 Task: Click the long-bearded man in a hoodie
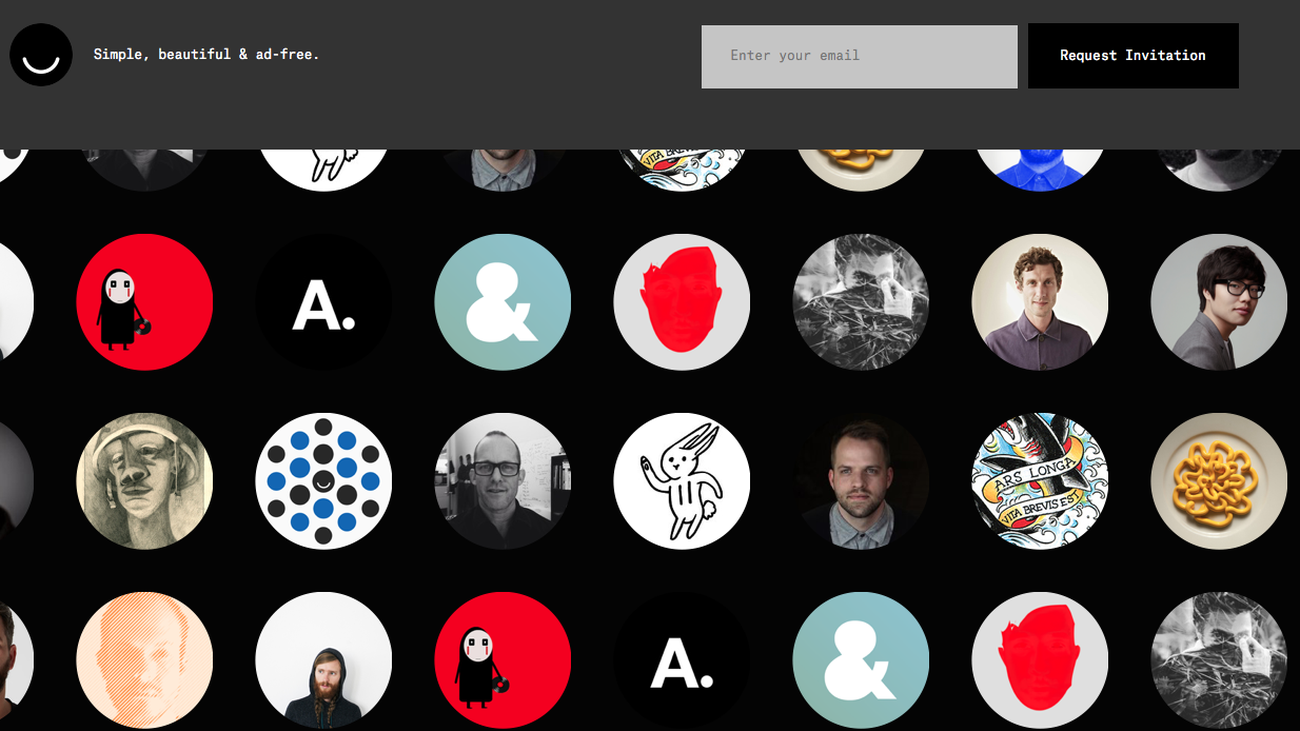click(x=323, y=660)
